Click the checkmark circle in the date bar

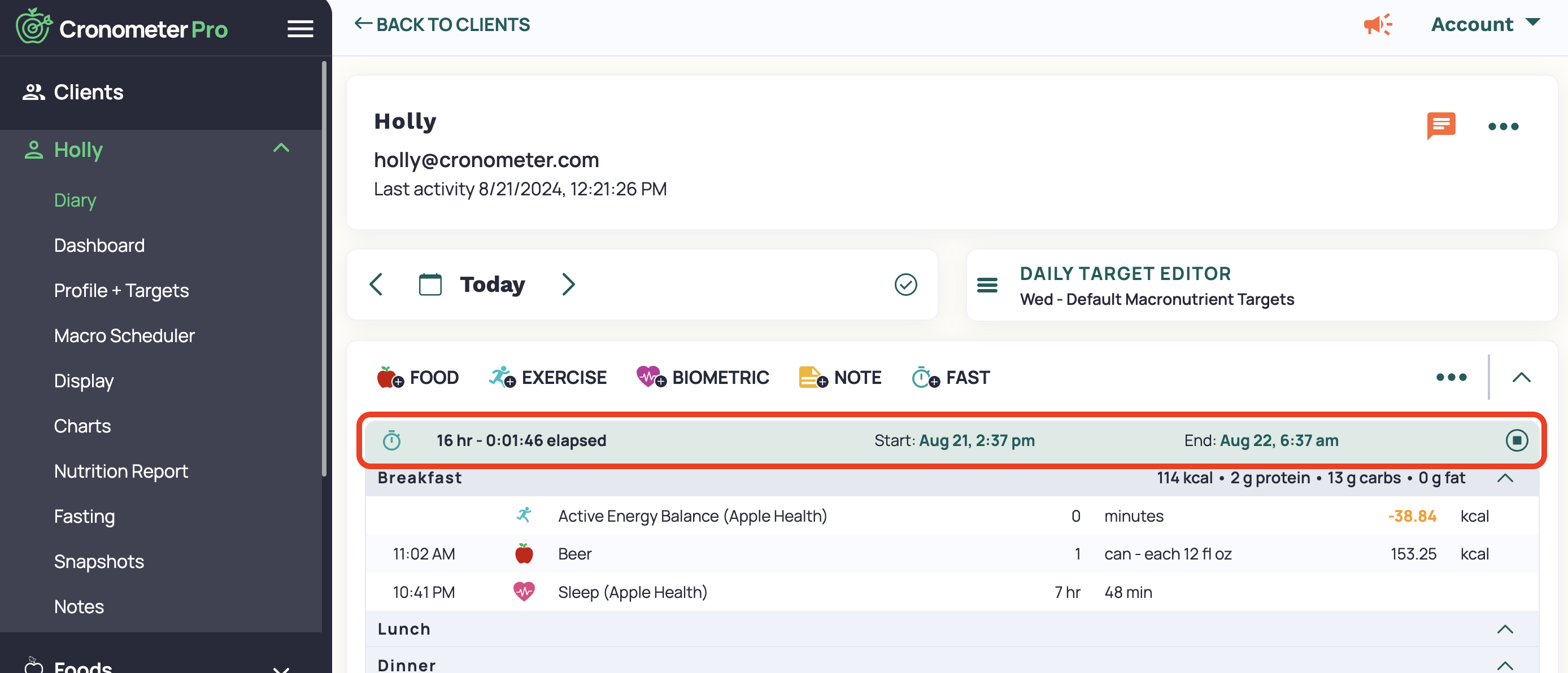[905, 283]
